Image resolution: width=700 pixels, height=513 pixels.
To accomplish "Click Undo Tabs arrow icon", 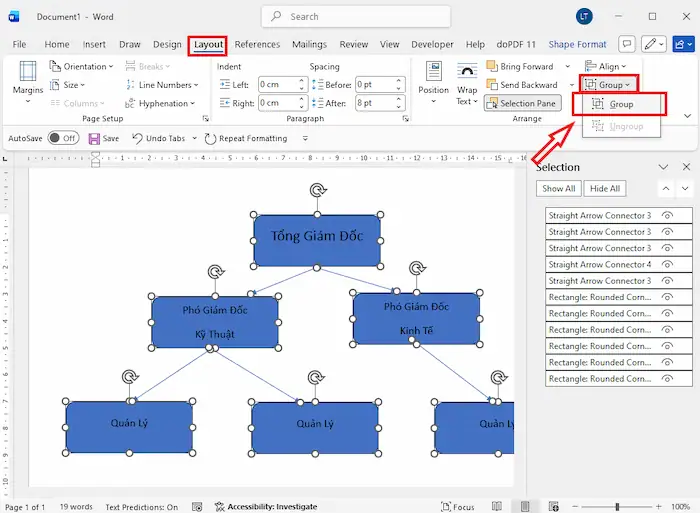I will click(x=137, y=139).
